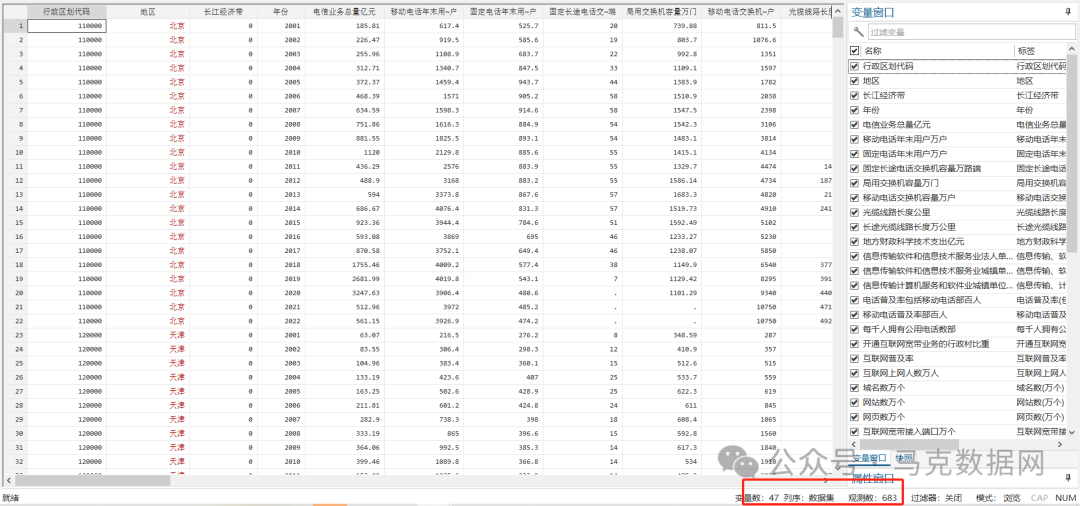
Task: Click 变量数: 47 status bar entry
Action: (x=756, y=497)
